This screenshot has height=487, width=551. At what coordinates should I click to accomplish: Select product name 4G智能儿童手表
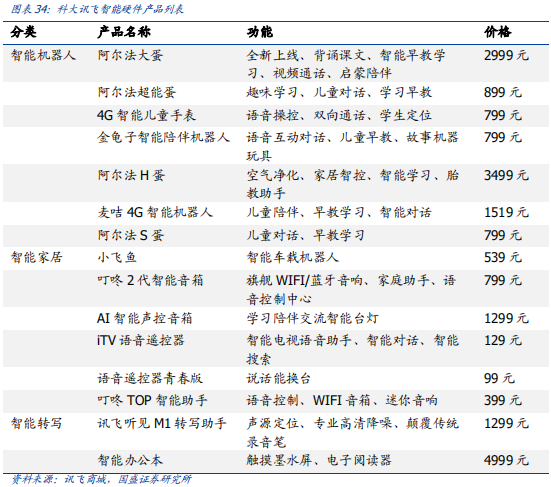[x=147, y=115]
